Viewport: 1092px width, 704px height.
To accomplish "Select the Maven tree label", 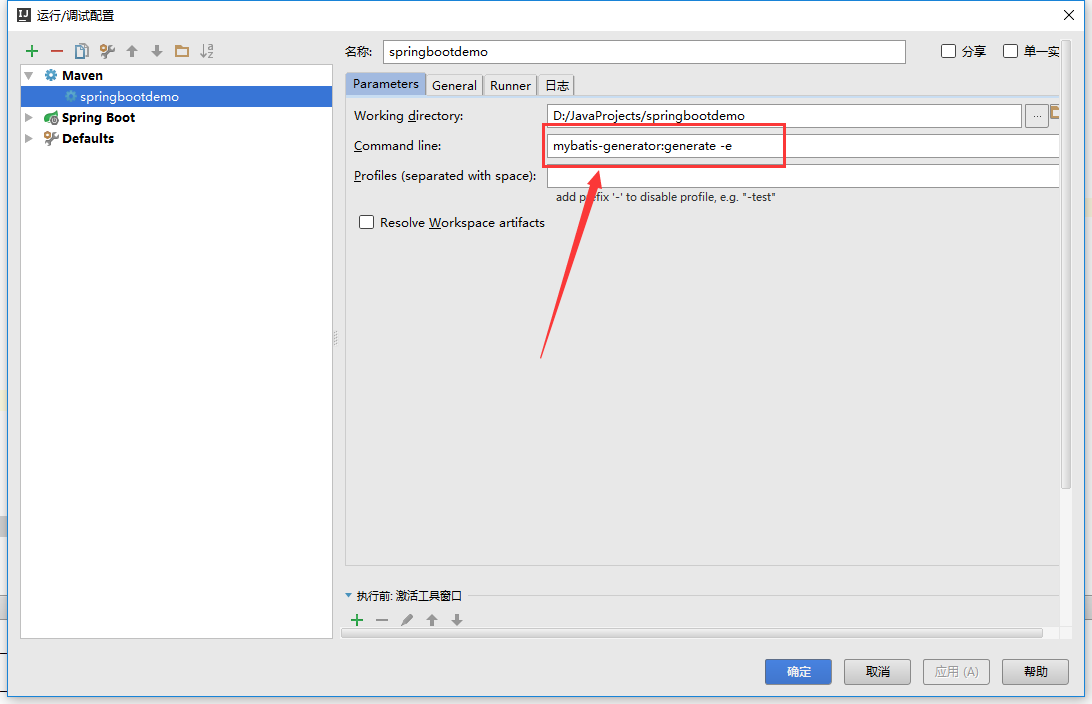I will (x=82, y=75).
